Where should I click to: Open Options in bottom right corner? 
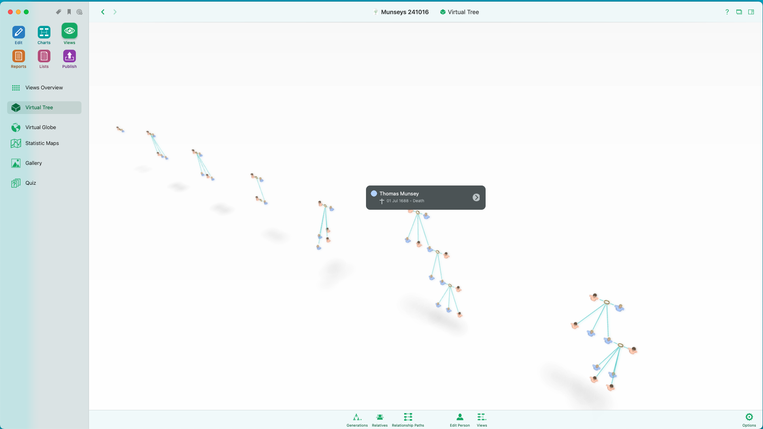pos(749,420)
